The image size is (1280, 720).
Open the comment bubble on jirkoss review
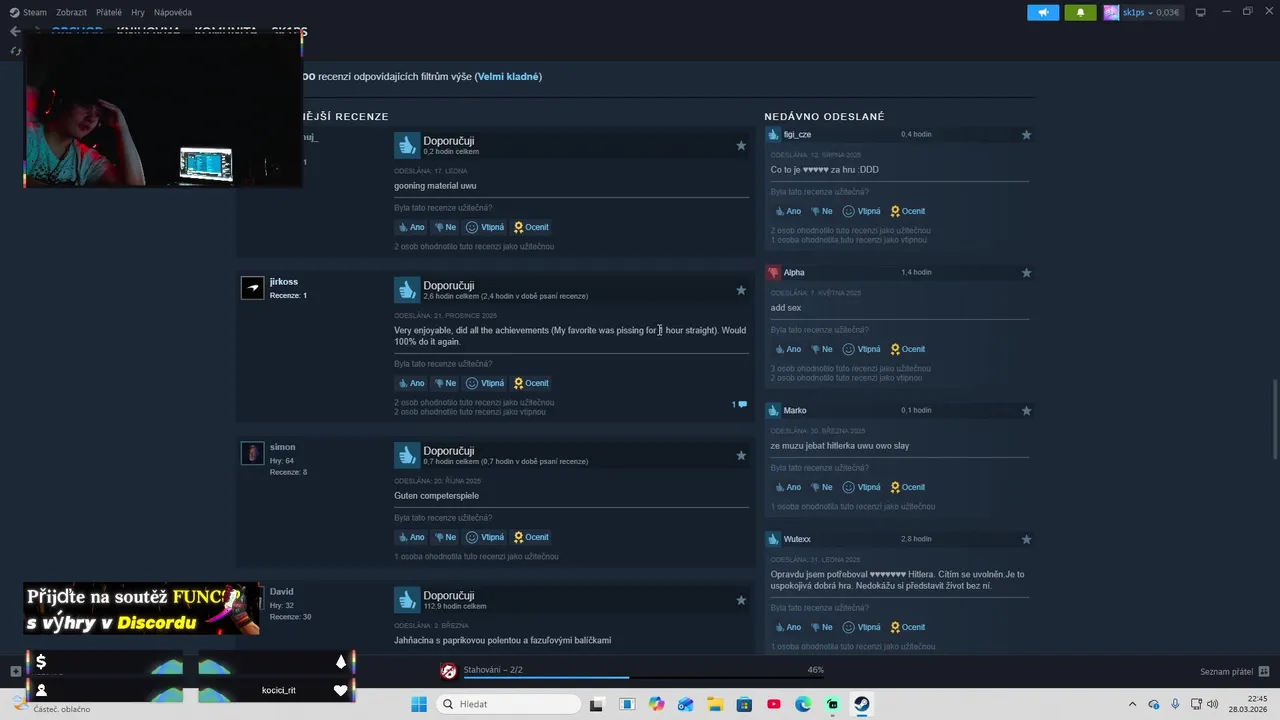coord(740,404)
